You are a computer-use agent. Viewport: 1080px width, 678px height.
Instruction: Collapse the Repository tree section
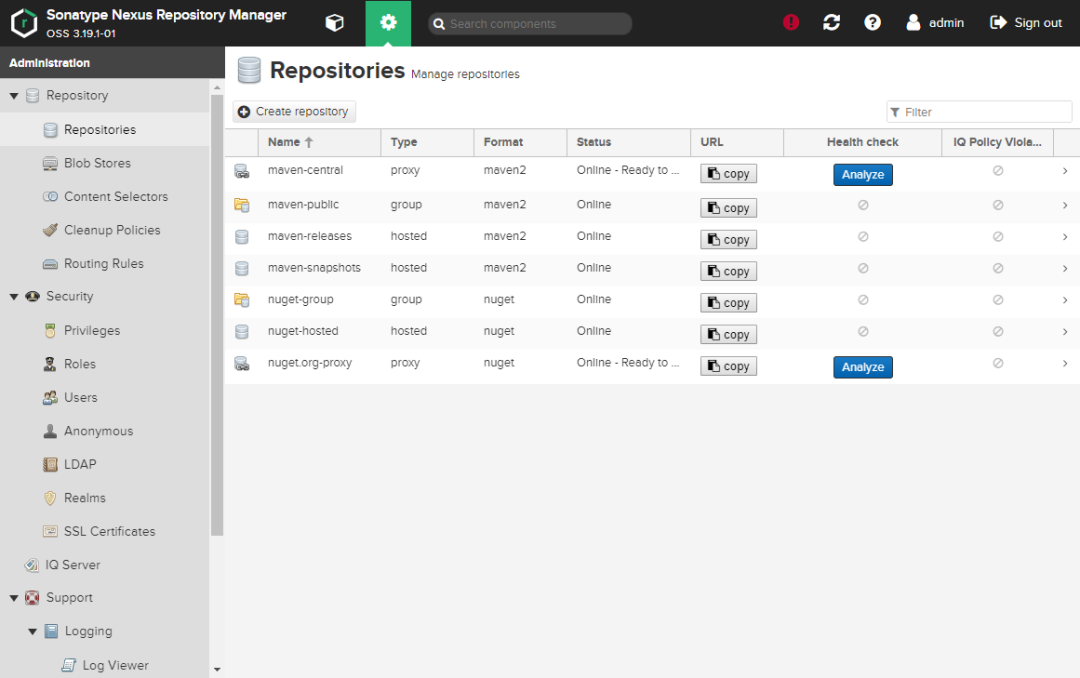pos(14,96)
